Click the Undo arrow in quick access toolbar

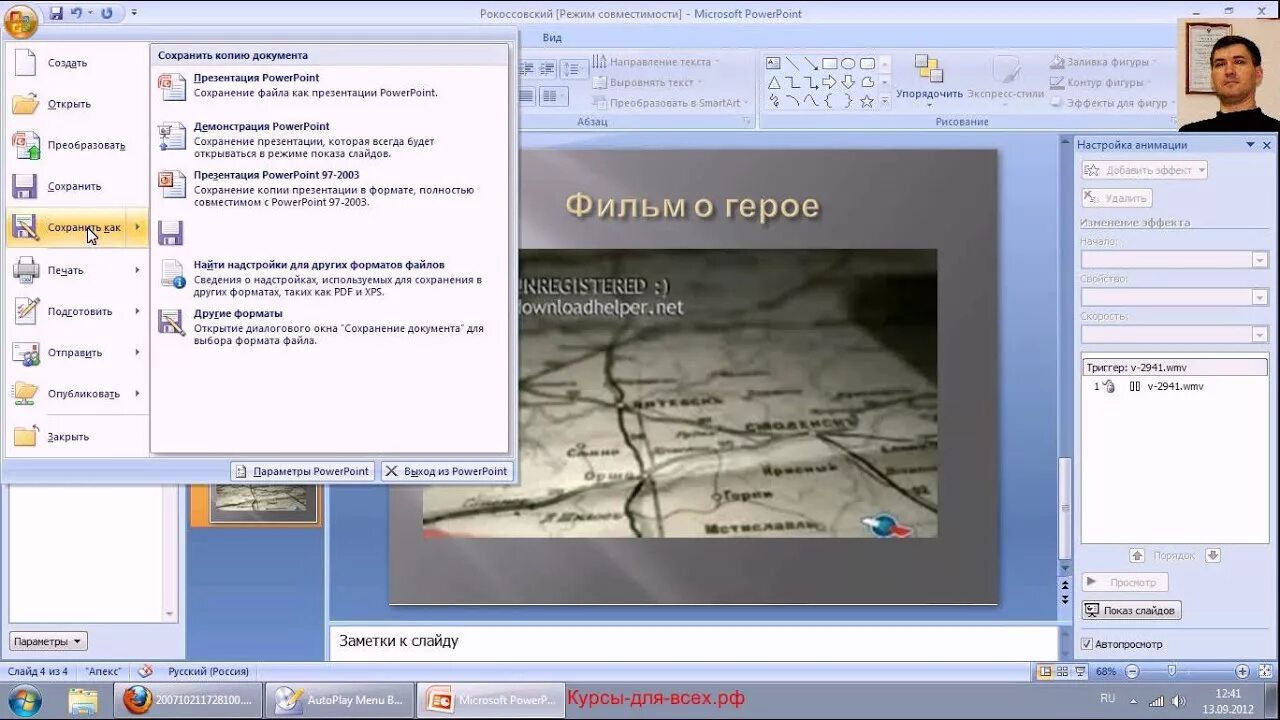coord(76,14)
